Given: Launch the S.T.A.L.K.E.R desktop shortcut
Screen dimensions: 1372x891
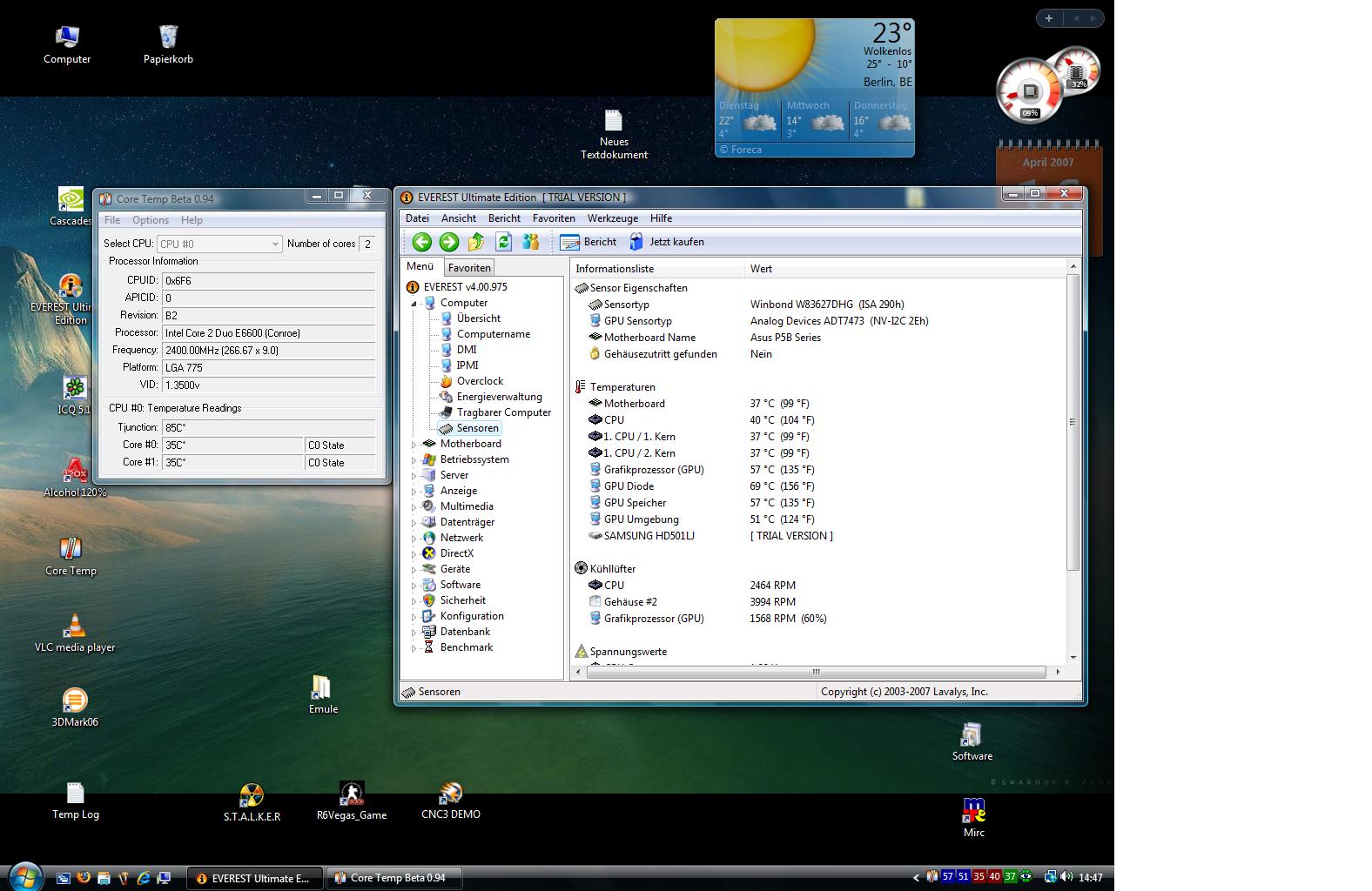Looking at the screenshot, I should pyautogui.click(x=252, y=796).
